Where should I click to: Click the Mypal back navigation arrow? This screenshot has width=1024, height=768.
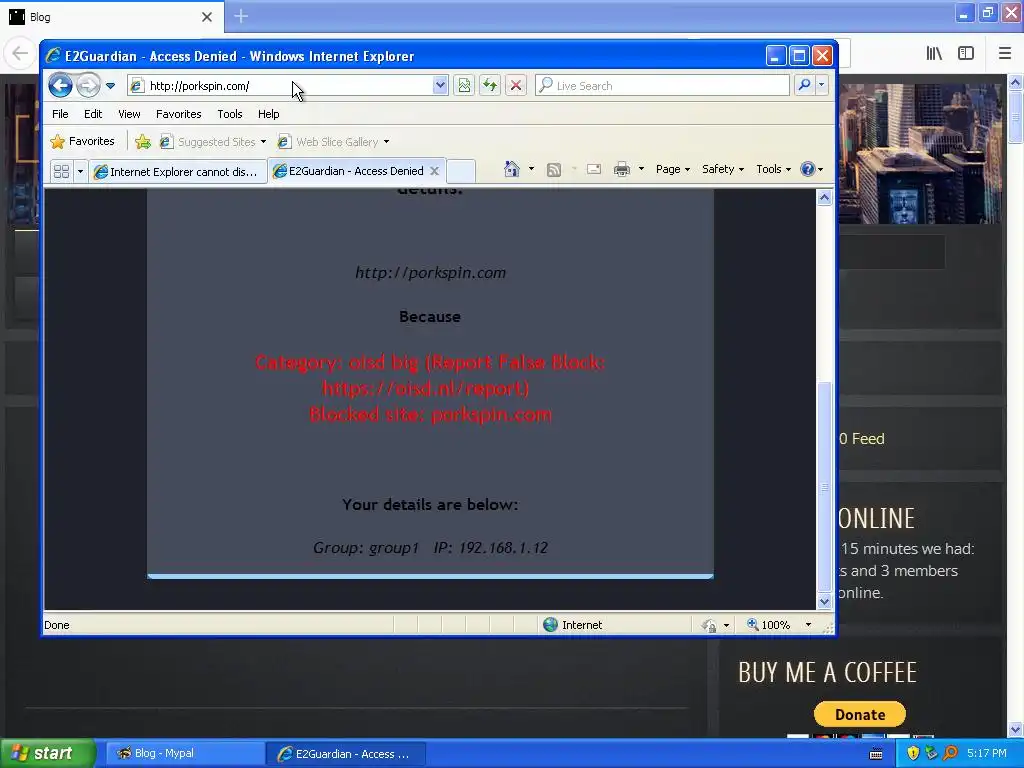pyautogui.click(x=20, y=53)
